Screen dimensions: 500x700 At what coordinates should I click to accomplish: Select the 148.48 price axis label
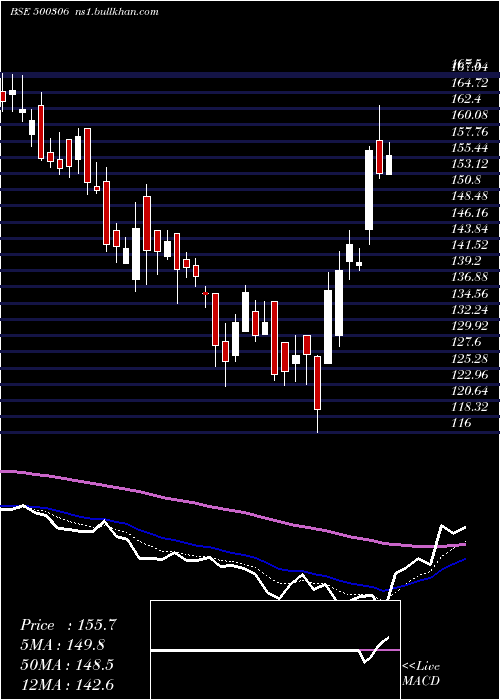point(470,196)
